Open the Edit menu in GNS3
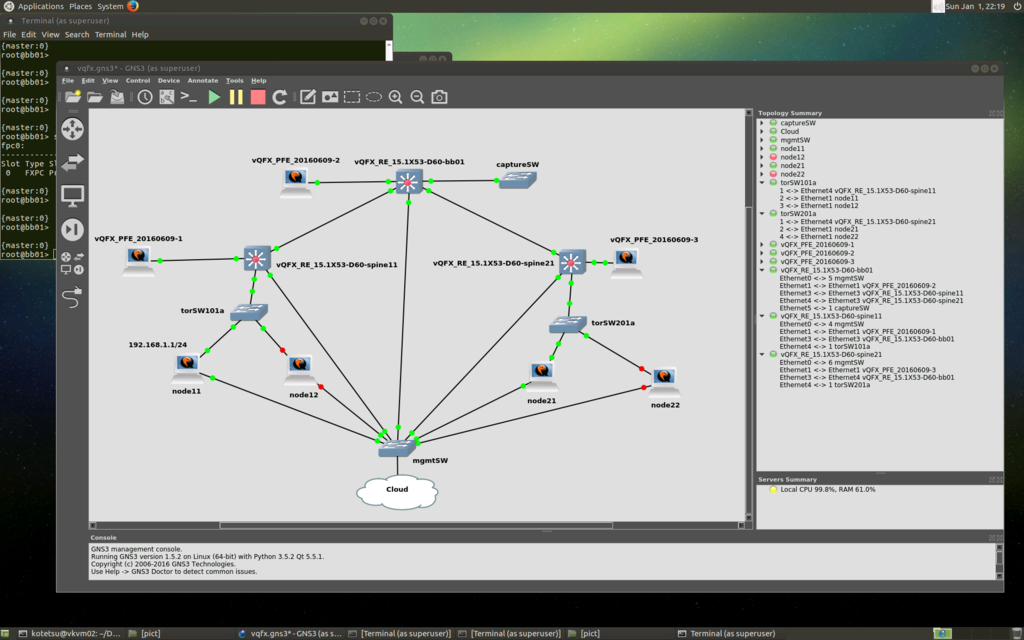Screen dimensions: 1024x640 point(88,80)
